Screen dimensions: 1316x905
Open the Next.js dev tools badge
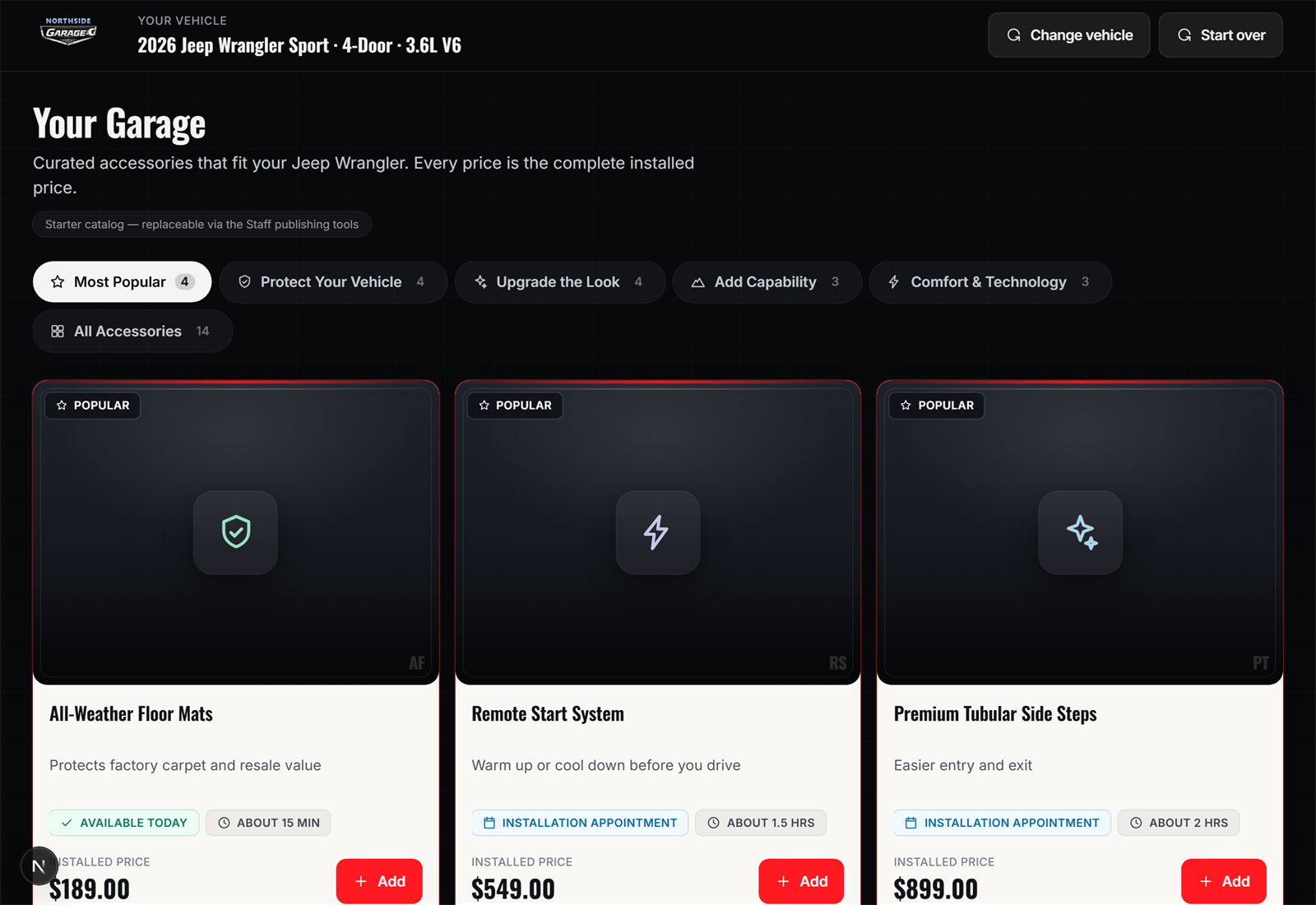click(x=39, y=866)
